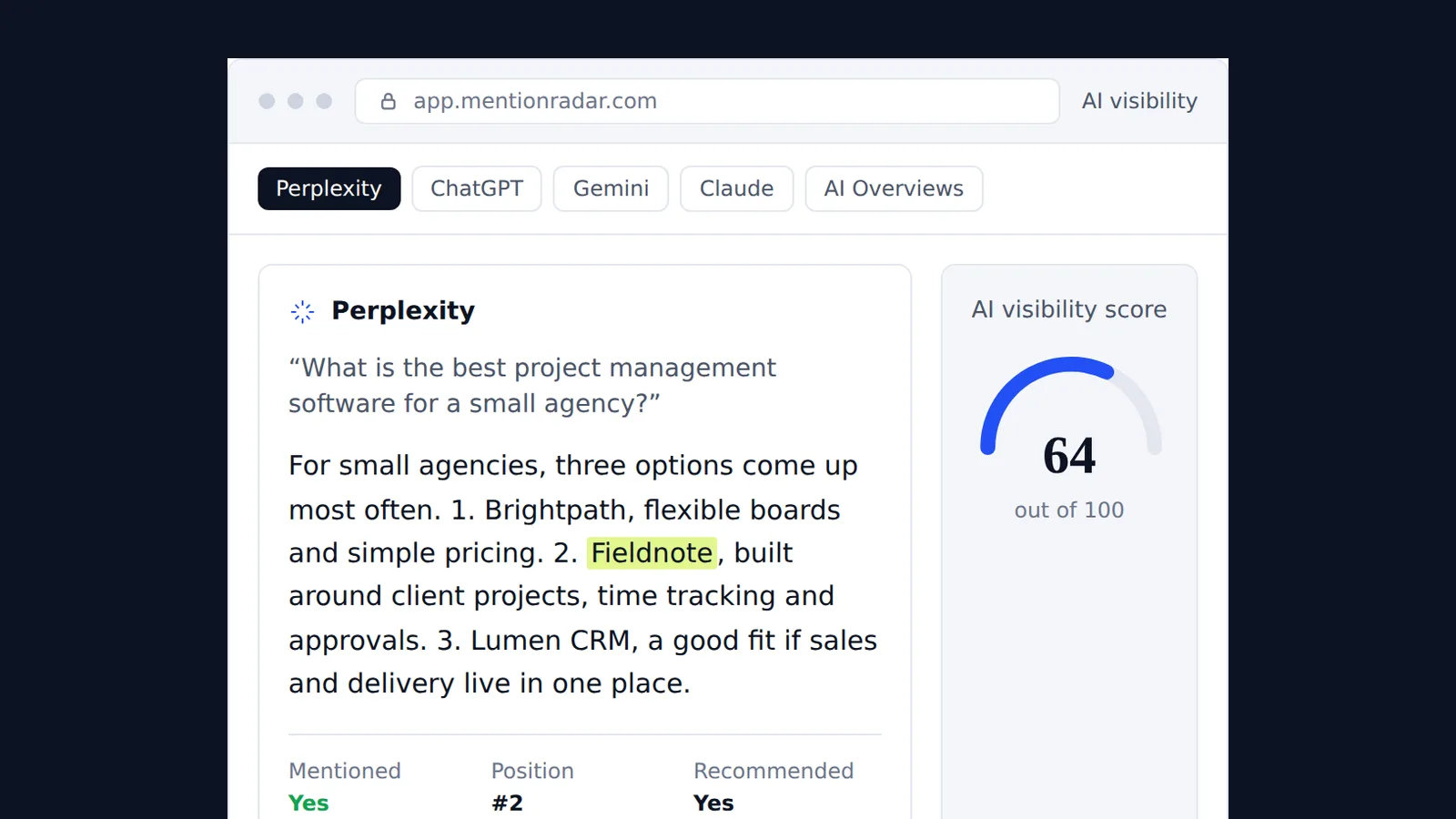This screenshot has width=1456, height=819.
Task: Switch to the ChatGPT tab
Action: click(477, 188)
